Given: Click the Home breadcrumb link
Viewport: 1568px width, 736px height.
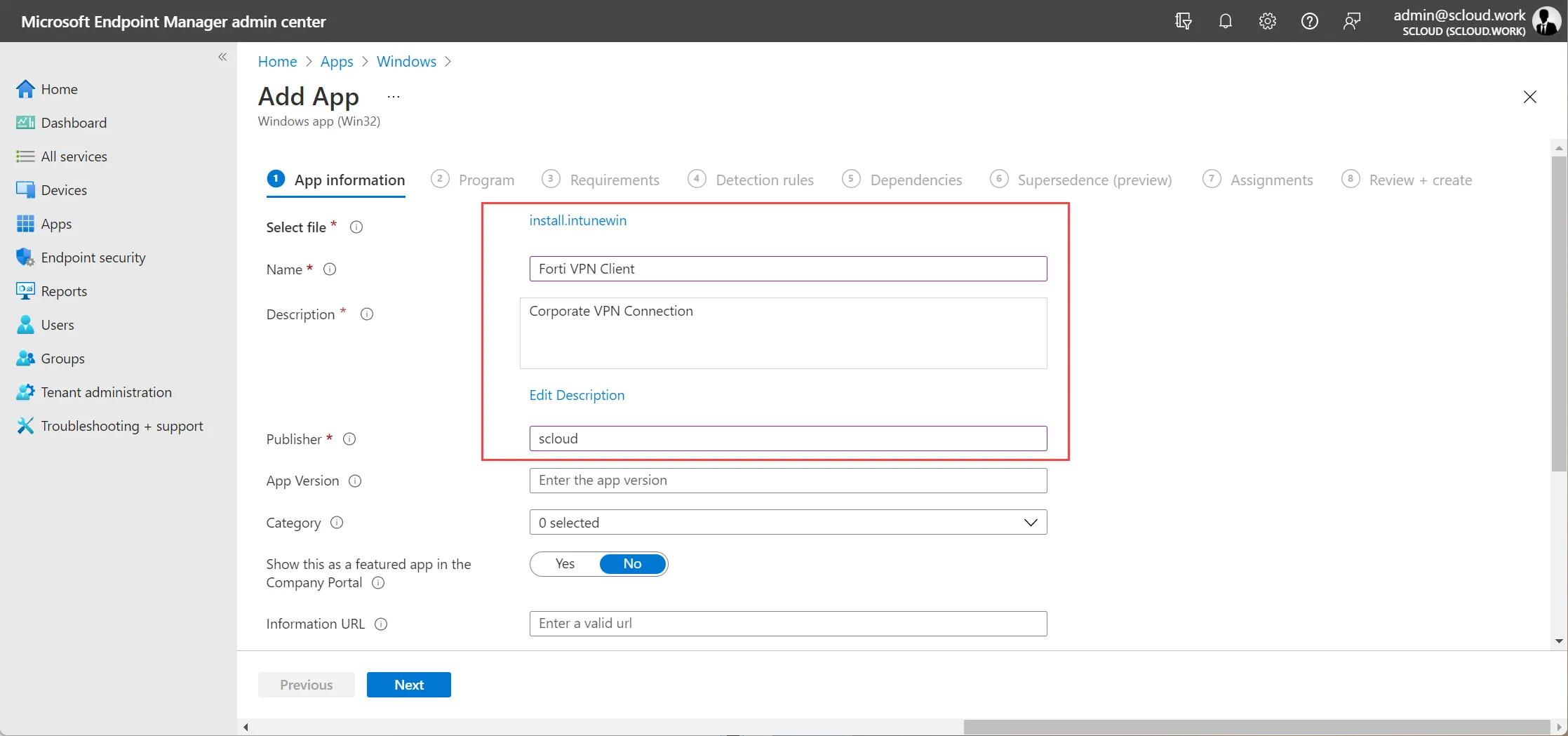Looking at the screenshot, I should (278, 62).
